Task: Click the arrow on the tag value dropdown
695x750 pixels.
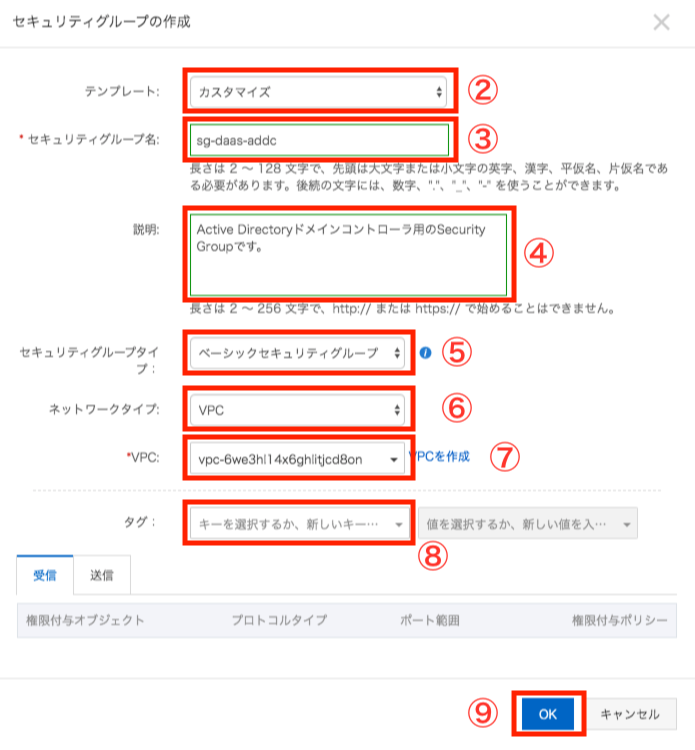Action: point(627,525)
